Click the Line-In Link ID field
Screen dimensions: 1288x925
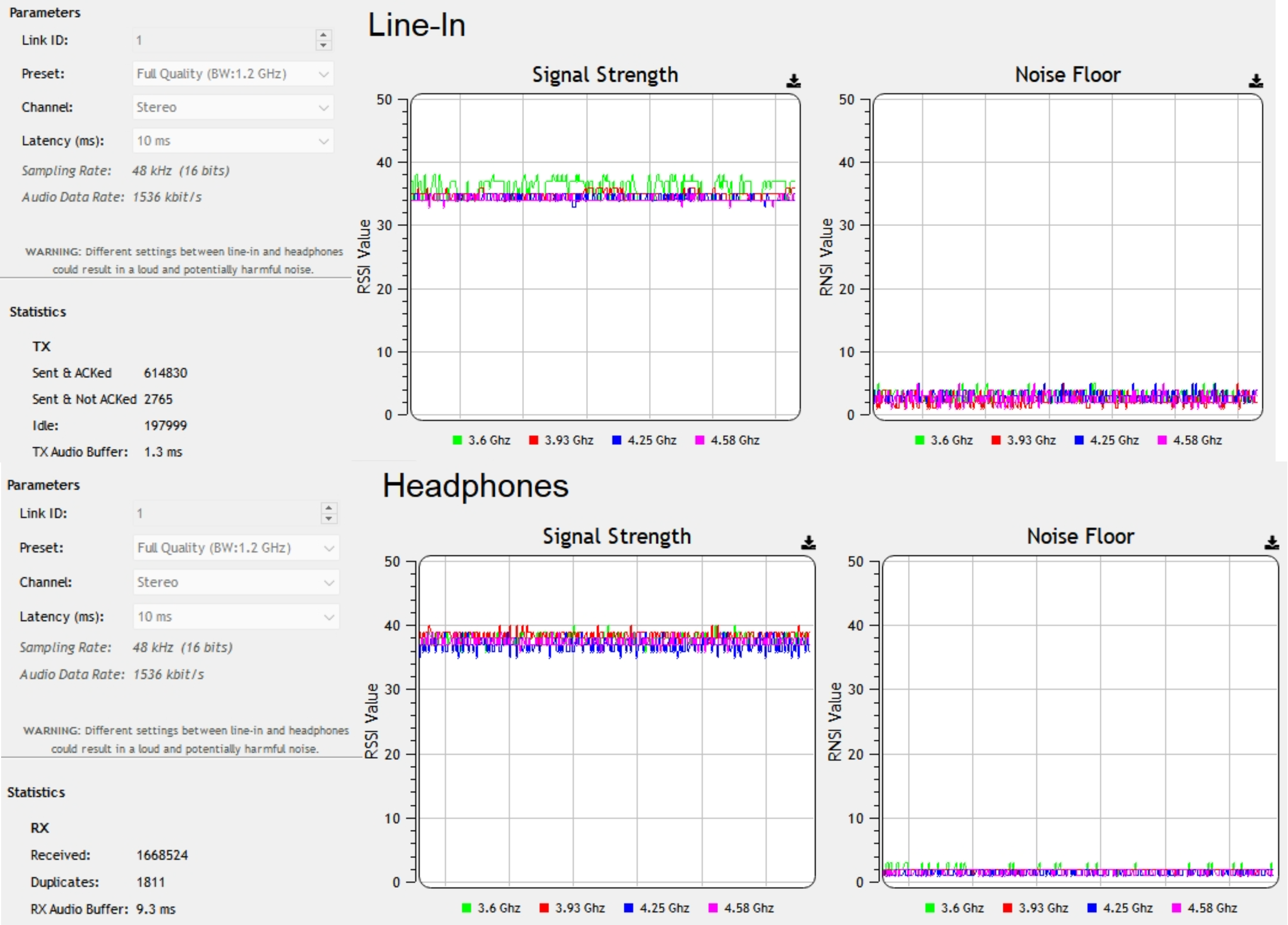click(221, 40)
